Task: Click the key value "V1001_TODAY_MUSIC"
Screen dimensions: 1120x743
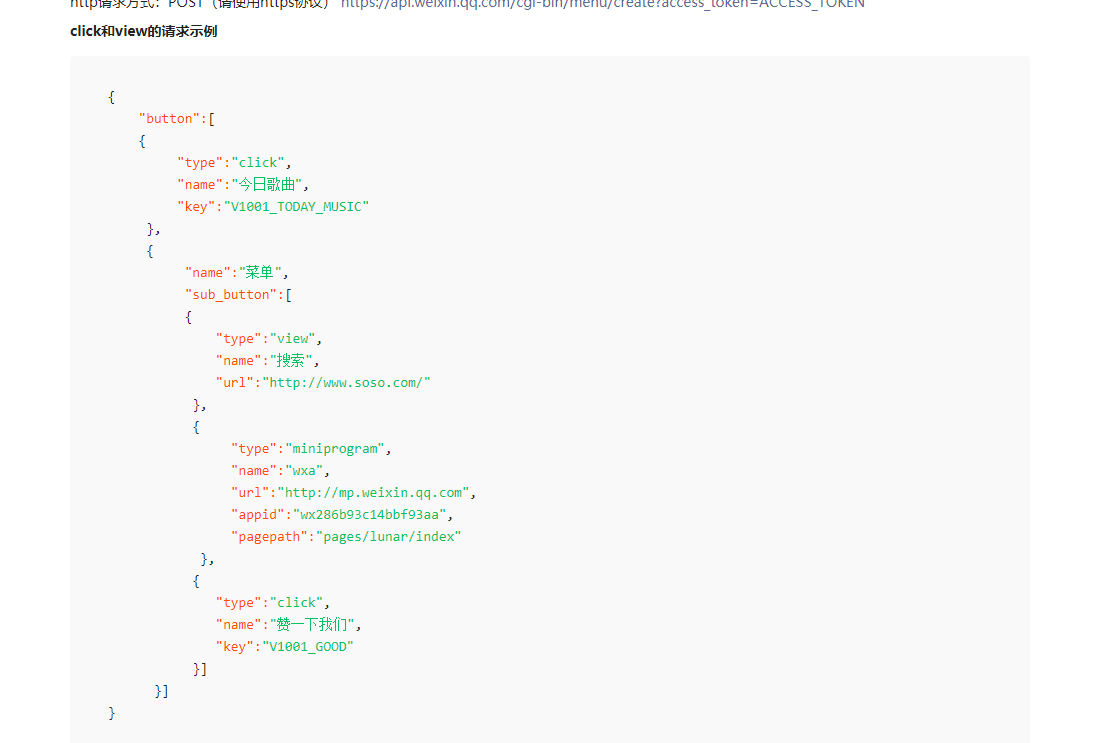Action: (296, 206)
